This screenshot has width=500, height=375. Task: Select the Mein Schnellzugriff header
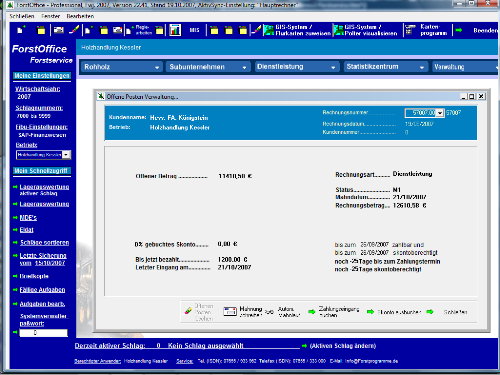click(41, 171)
